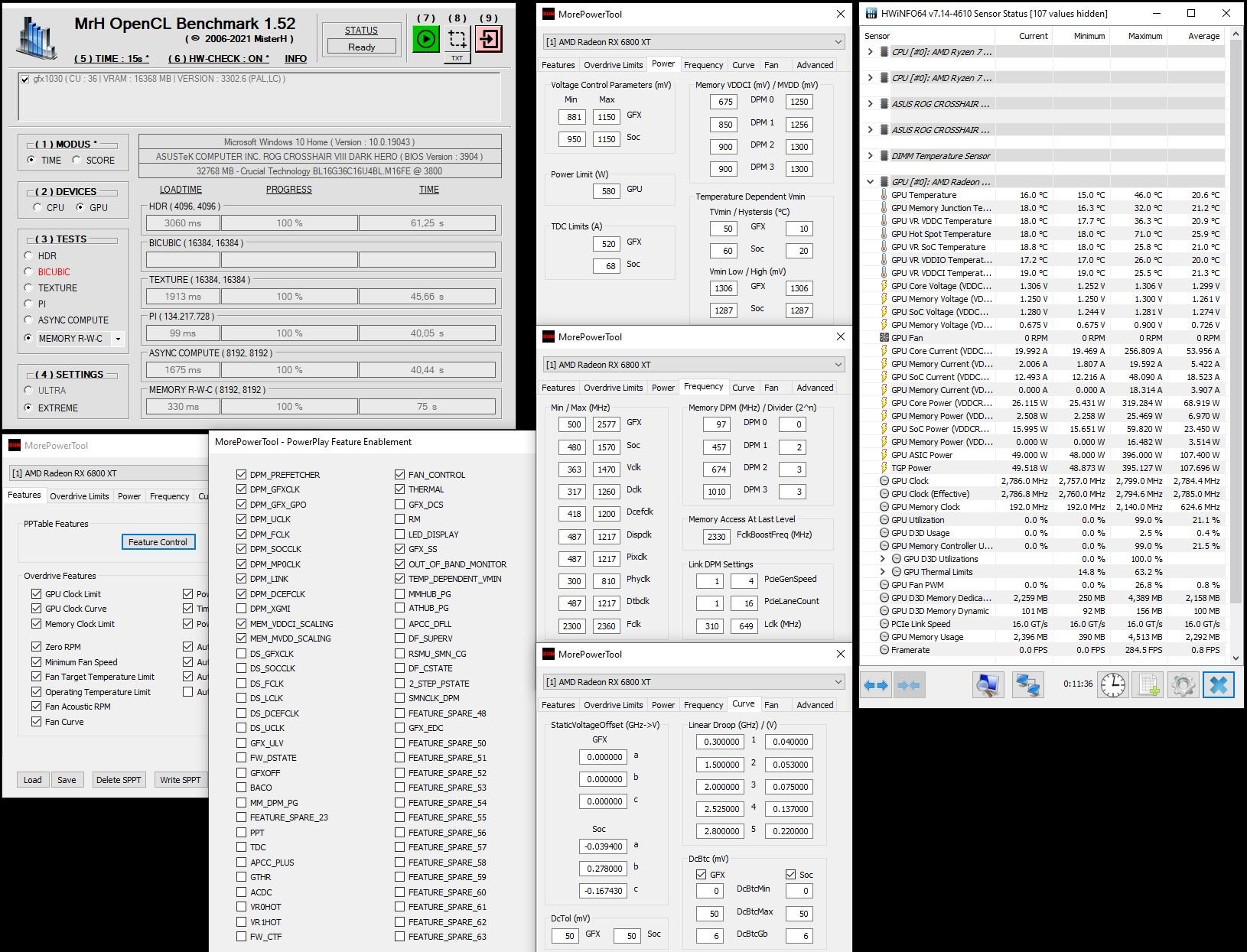Screen dimensions: 1247x952
Task: Click the blue X close-sensors icon in HWiNFO
Action: pyautogui.click(x=1219, y=685)
